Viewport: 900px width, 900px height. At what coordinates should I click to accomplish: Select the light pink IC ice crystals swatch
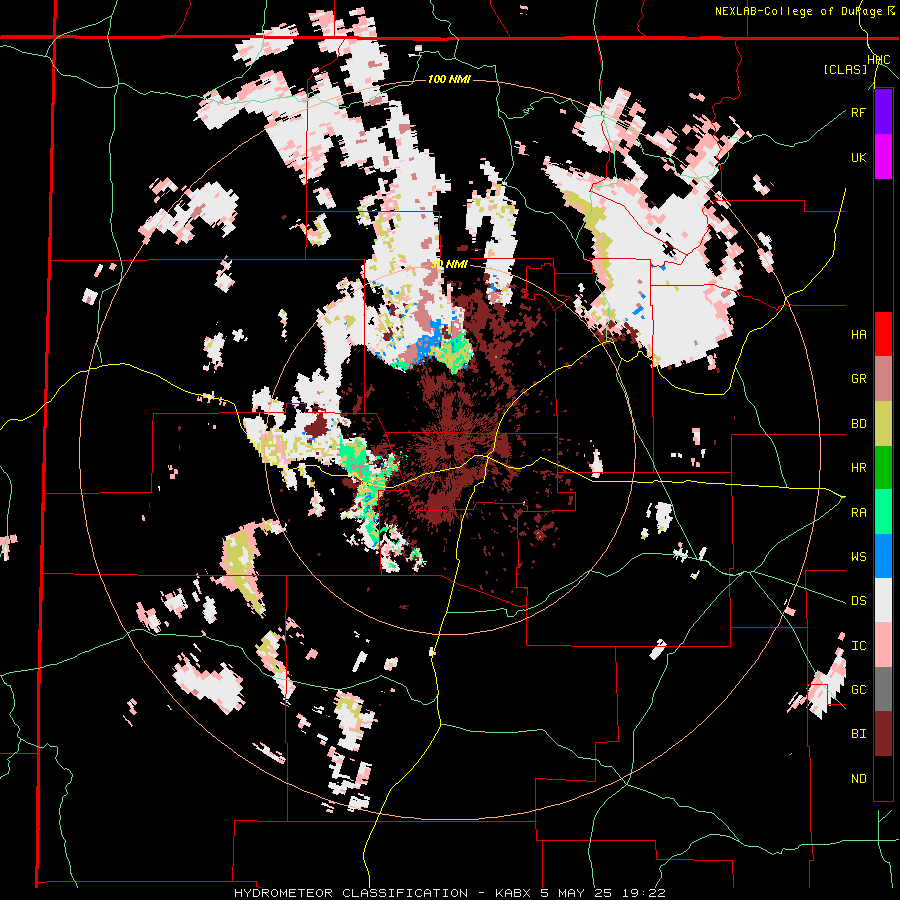tap(883, 645)
